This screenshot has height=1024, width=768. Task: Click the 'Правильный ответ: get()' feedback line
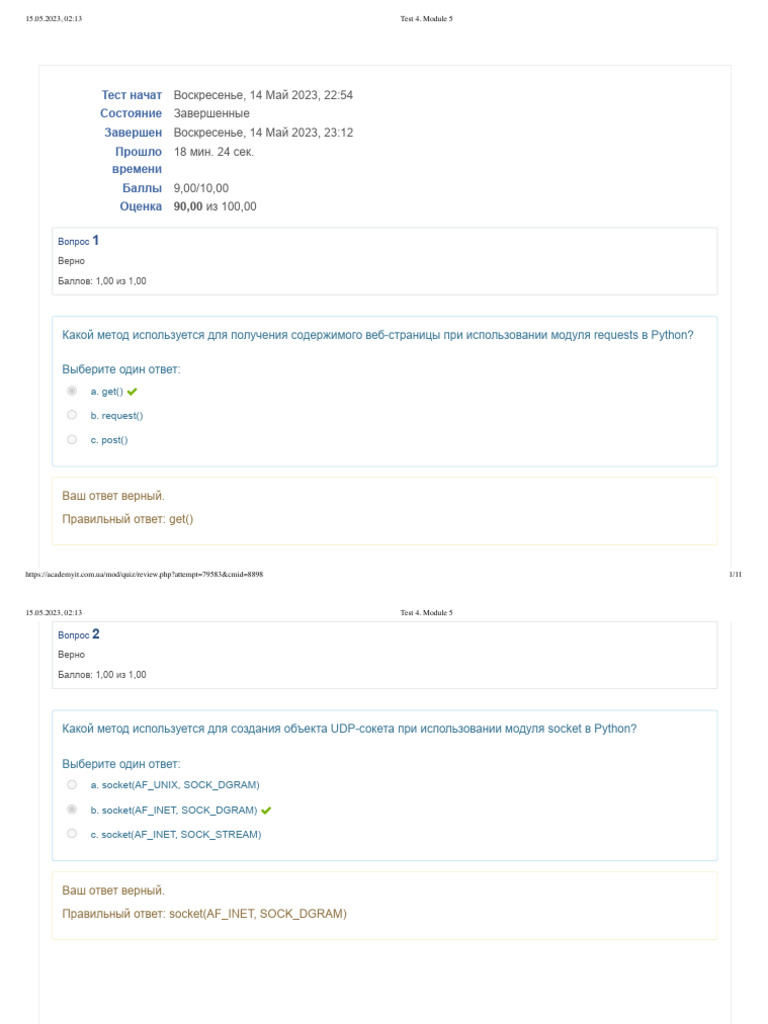(x=128, y=519)
